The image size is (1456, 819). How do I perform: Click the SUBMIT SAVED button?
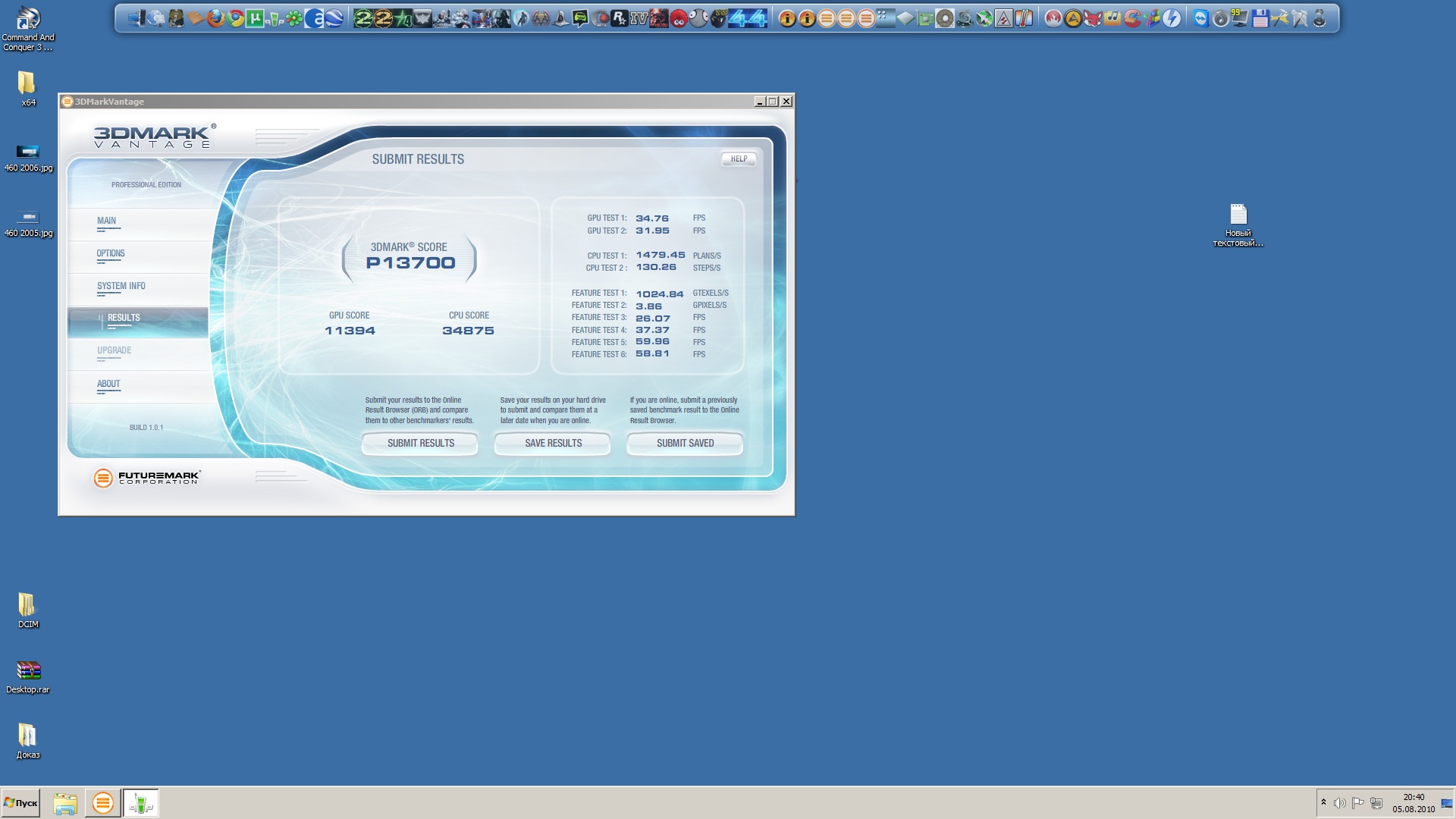point(685,443)
